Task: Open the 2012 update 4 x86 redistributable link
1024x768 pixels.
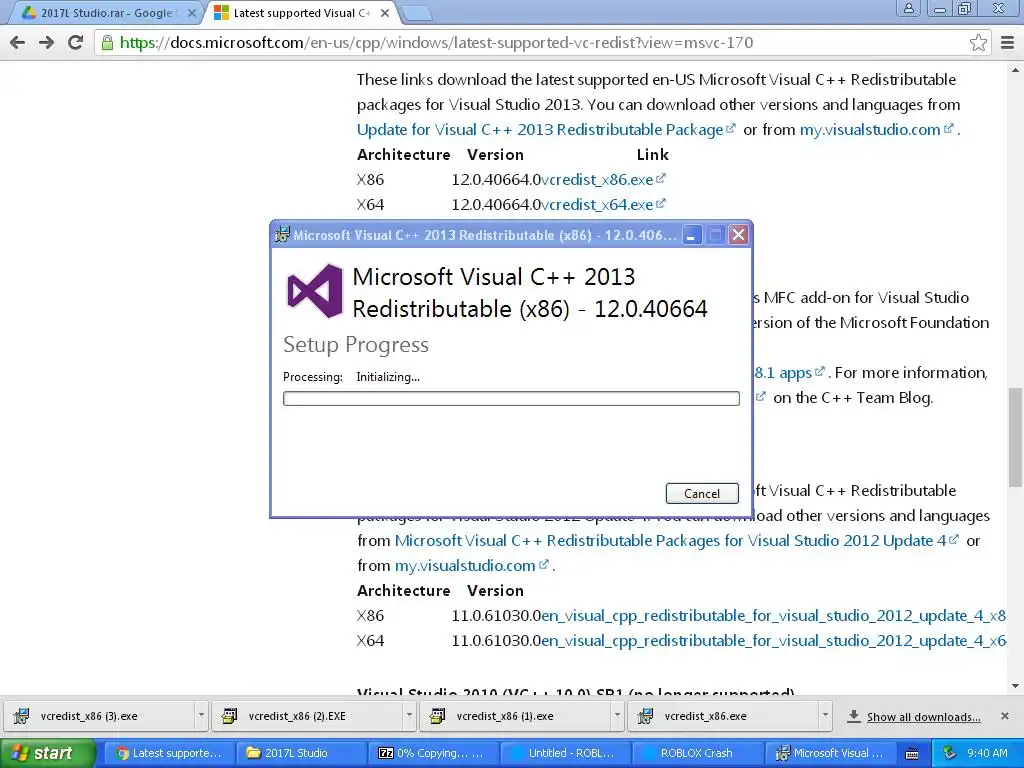Action: (773, 616)
